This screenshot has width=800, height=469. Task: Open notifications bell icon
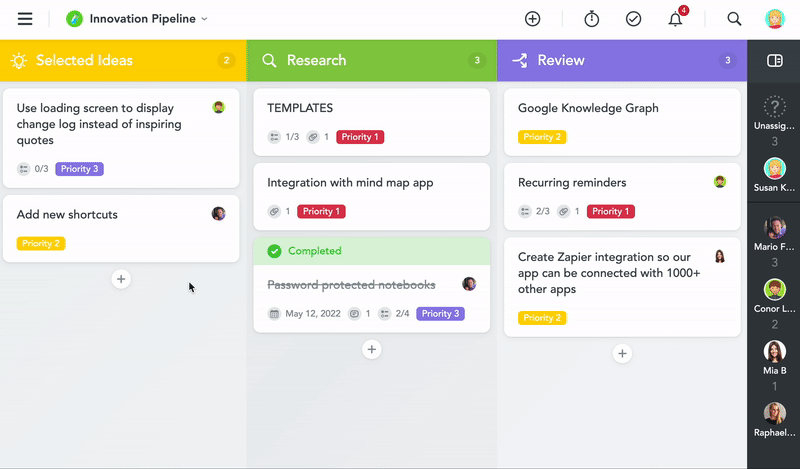[x=676, y=19]
